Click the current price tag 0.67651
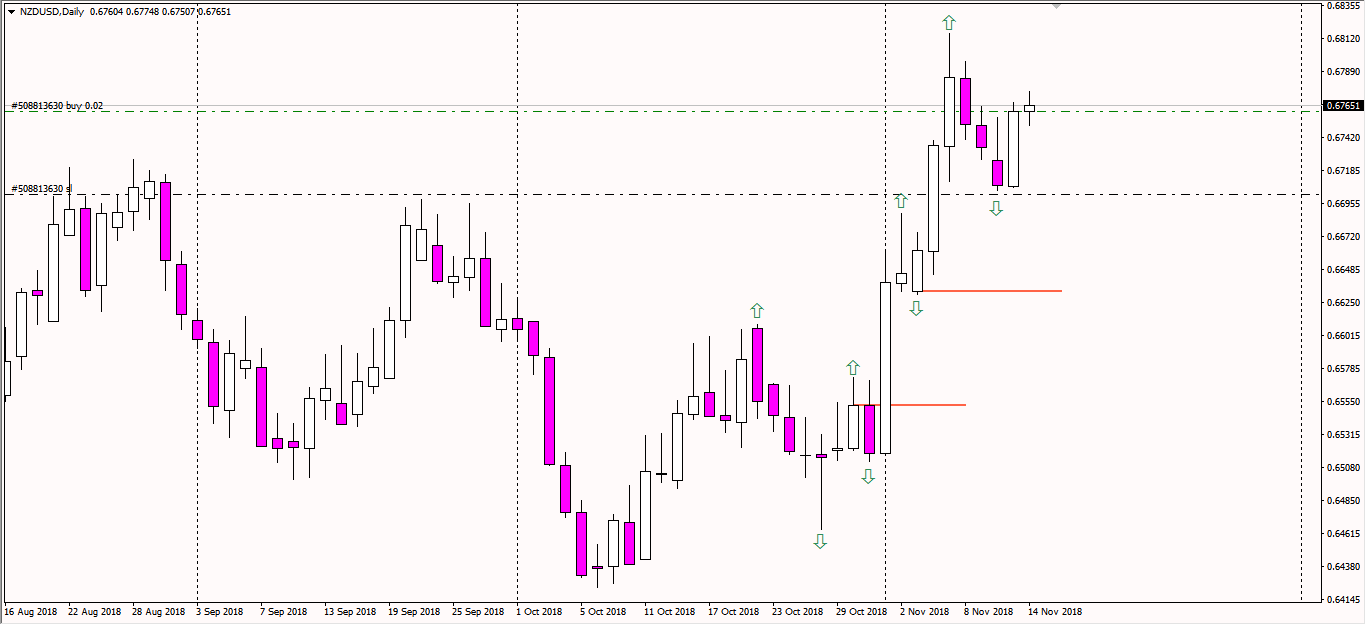Screen dimensions: 1365x625 (1342, 105)
